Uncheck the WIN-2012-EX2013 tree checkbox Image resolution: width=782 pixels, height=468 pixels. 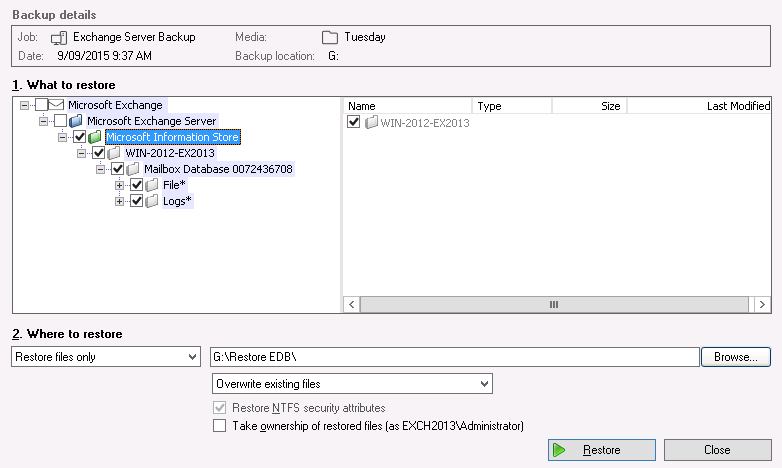coord(99,153)
